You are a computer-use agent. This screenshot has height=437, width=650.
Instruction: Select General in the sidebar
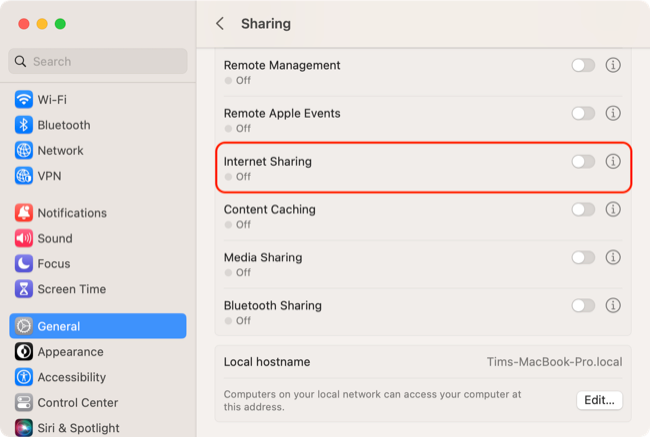coord(98,326)
